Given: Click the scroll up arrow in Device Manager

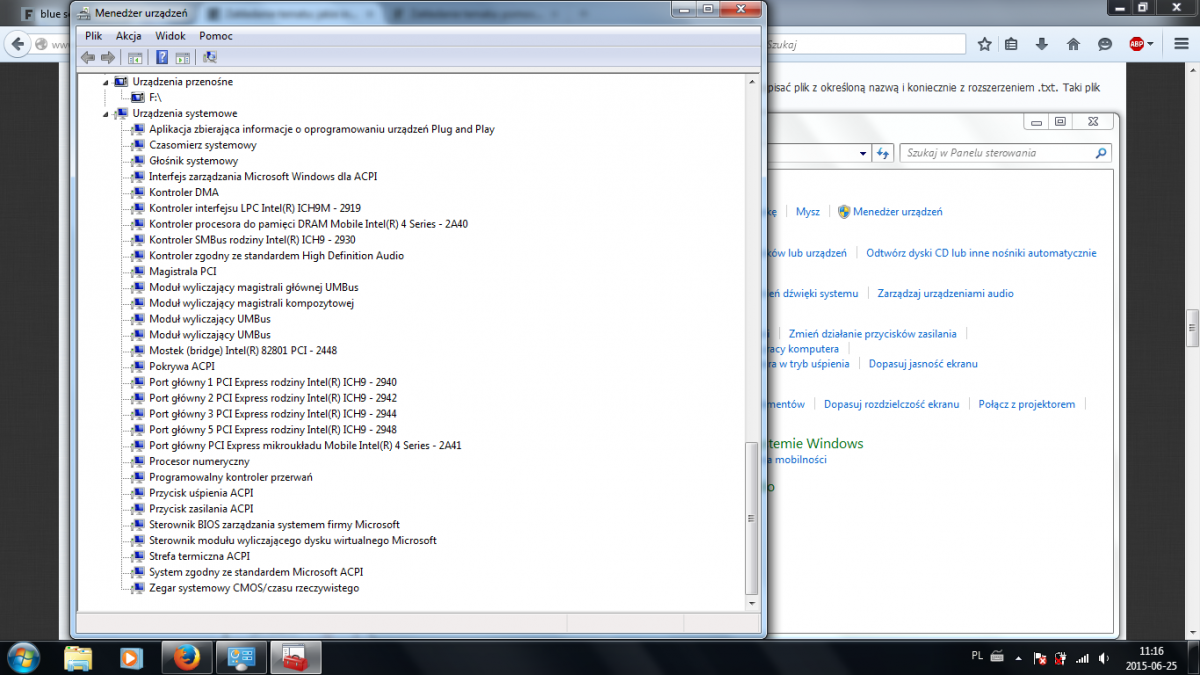Looking at the screenshot, I should [752, 80].
